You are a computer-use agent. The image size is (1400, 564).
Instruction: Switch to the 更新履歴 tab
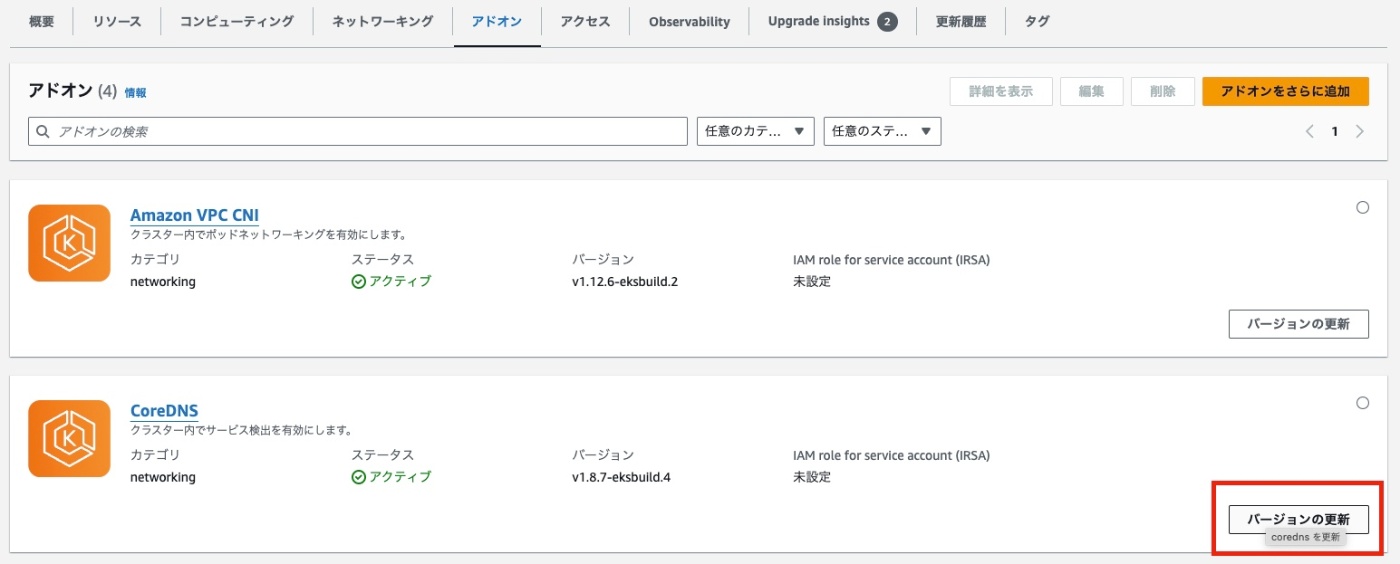pyautogui.click(x=960, y=21)
